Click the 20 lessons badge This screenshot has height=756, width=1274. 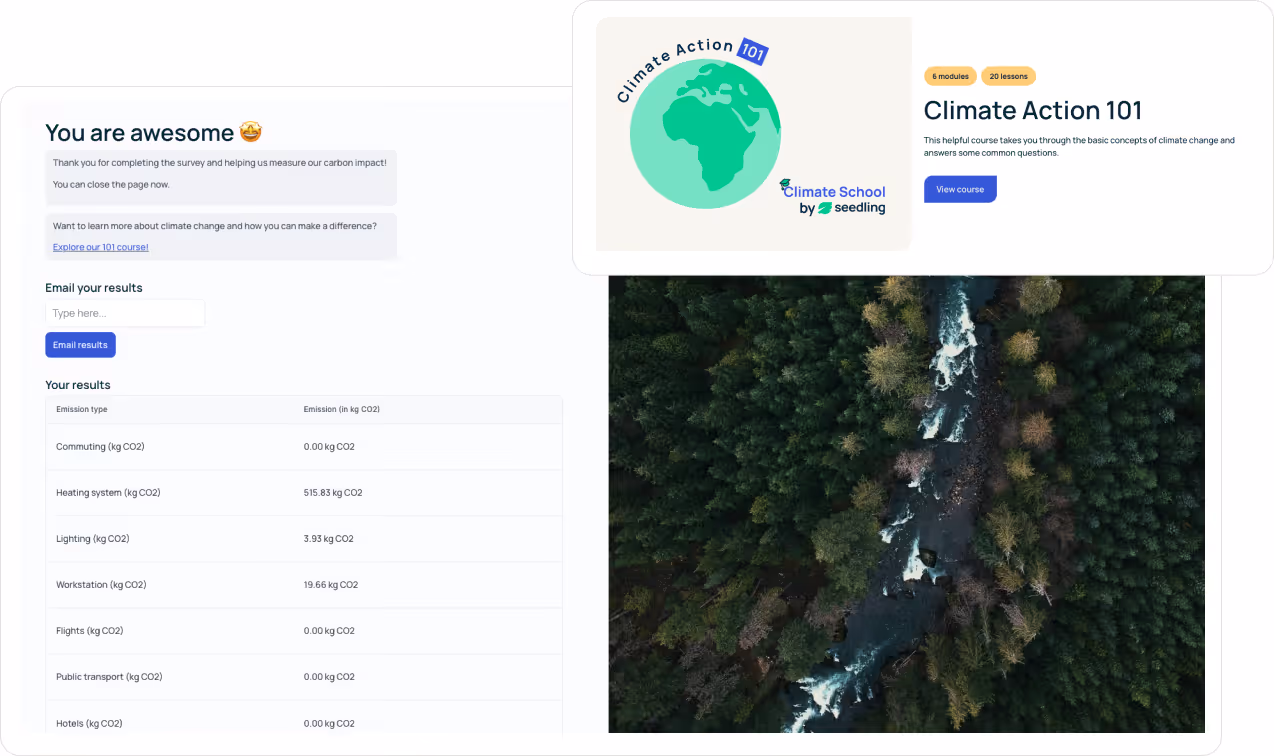point(1008,76)
